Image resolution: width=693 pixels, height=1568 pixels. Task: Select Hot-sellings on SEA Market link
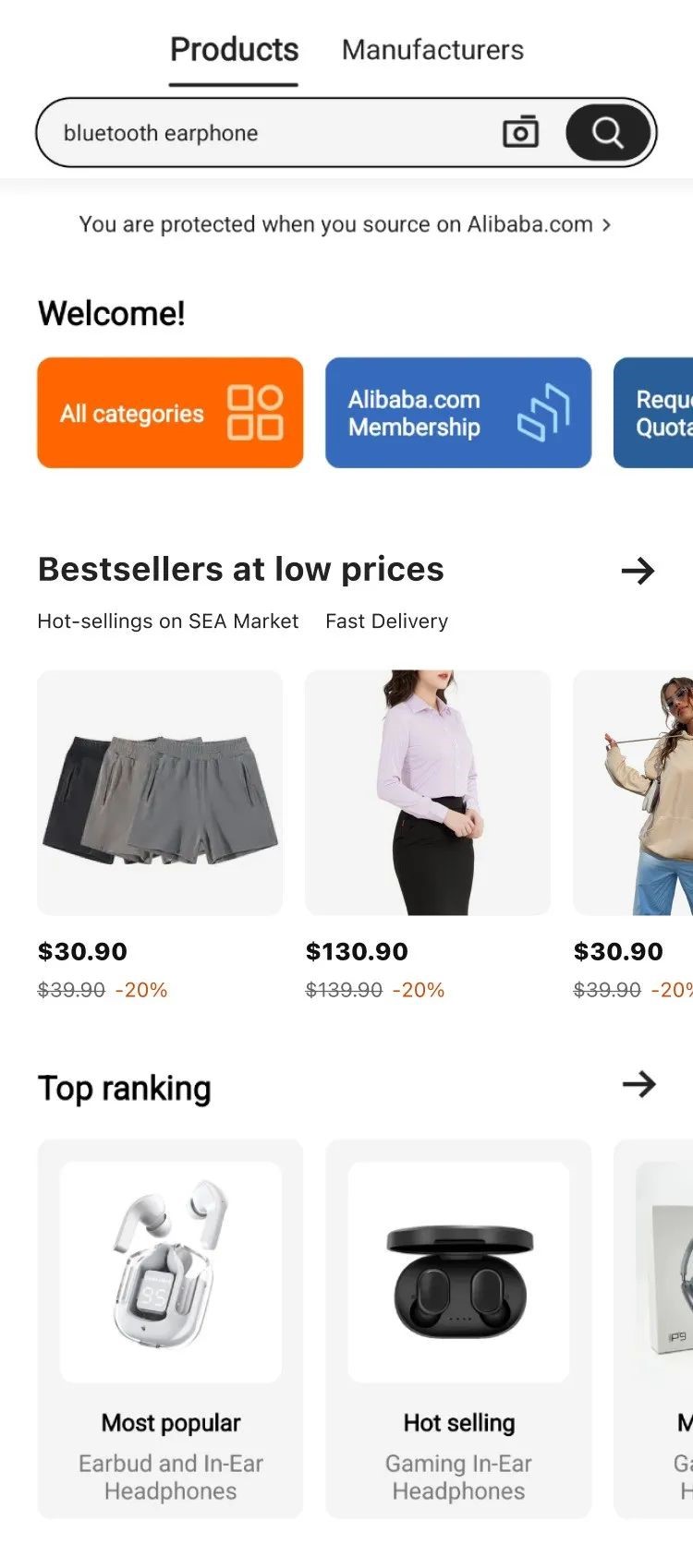pos(168,621)
